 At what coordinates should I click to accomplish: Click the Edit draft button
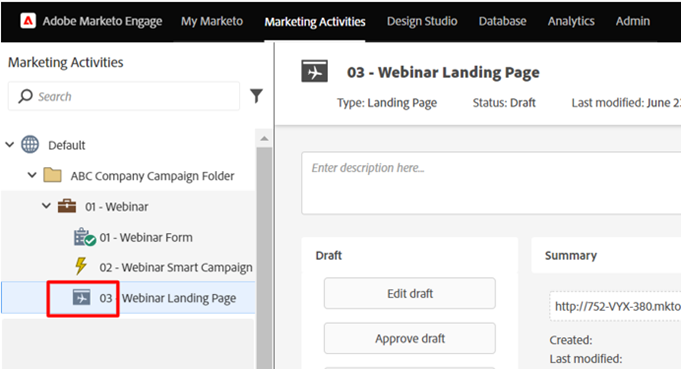tap(410, 293)
